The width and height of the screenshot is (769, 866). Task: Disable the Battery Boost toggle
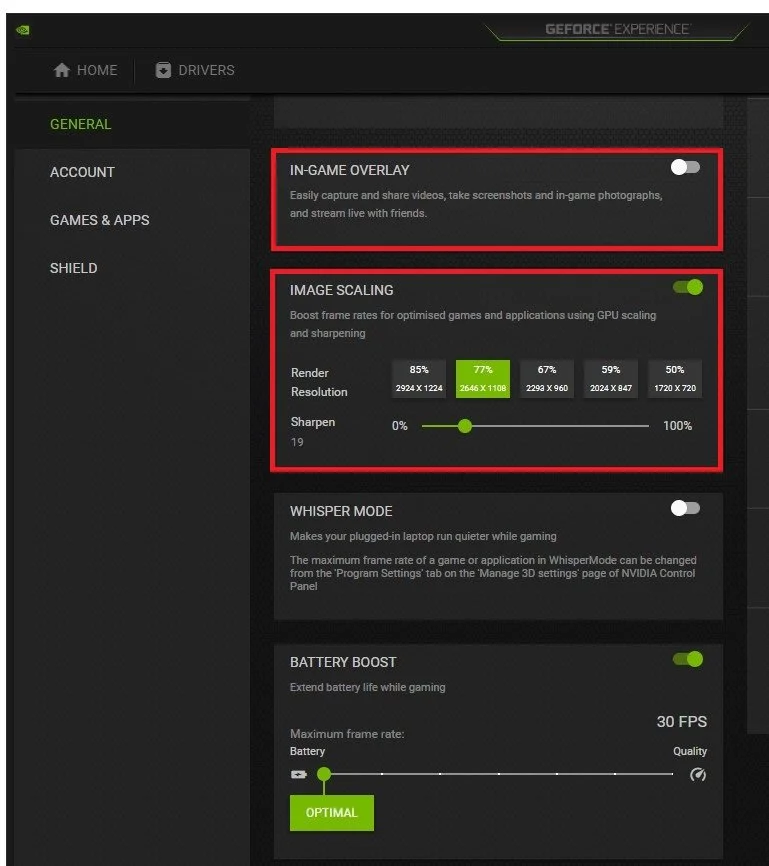coord(688,659)
